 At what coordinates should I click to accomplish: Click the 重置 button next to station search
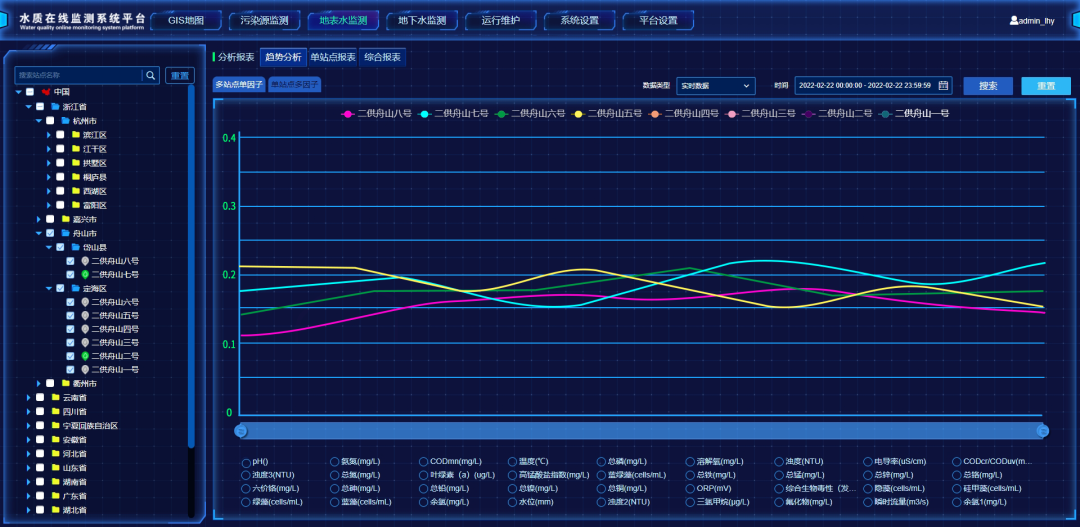coord(180,75)
